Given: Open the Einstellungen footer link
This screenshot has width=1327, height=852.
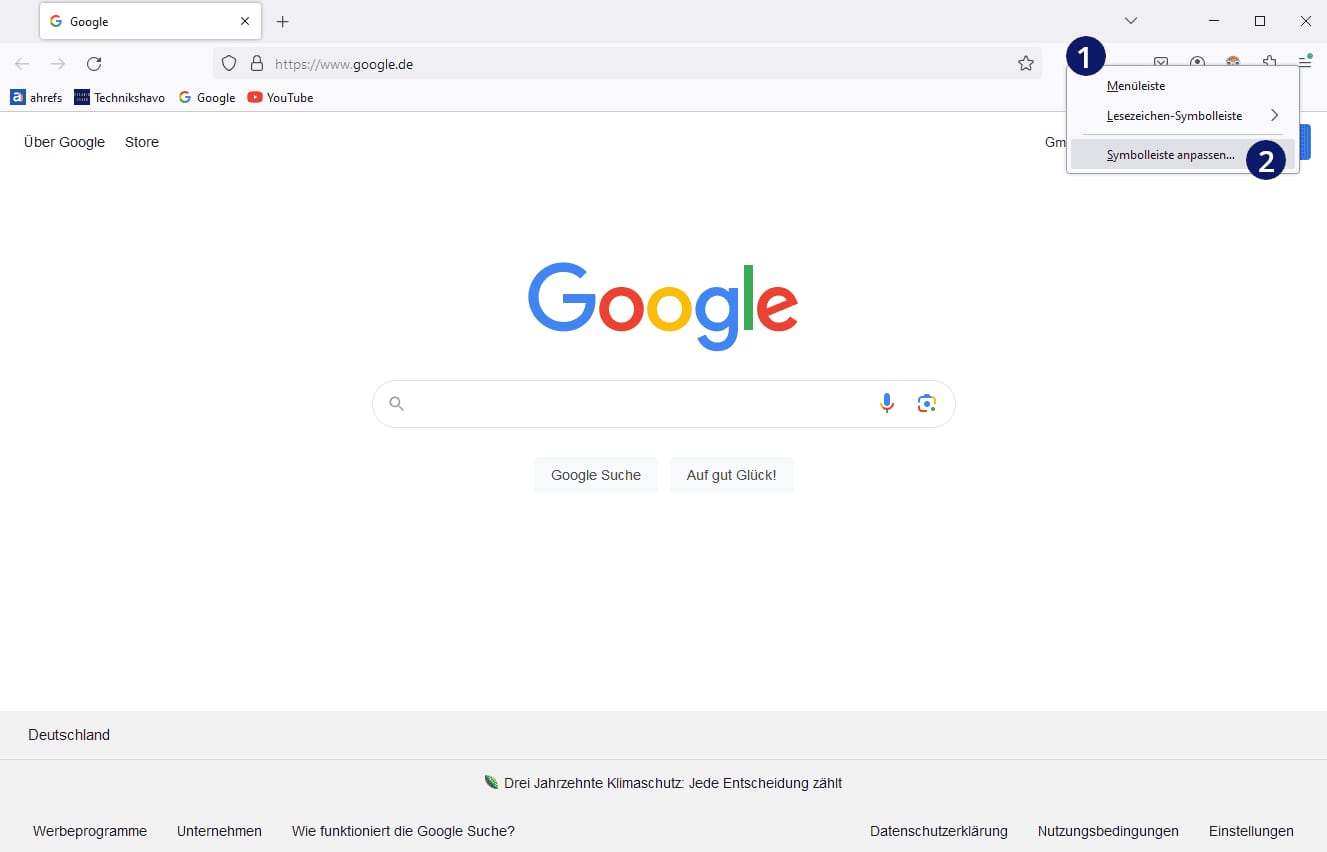Looking at the screenshot, I should 1251,831.
